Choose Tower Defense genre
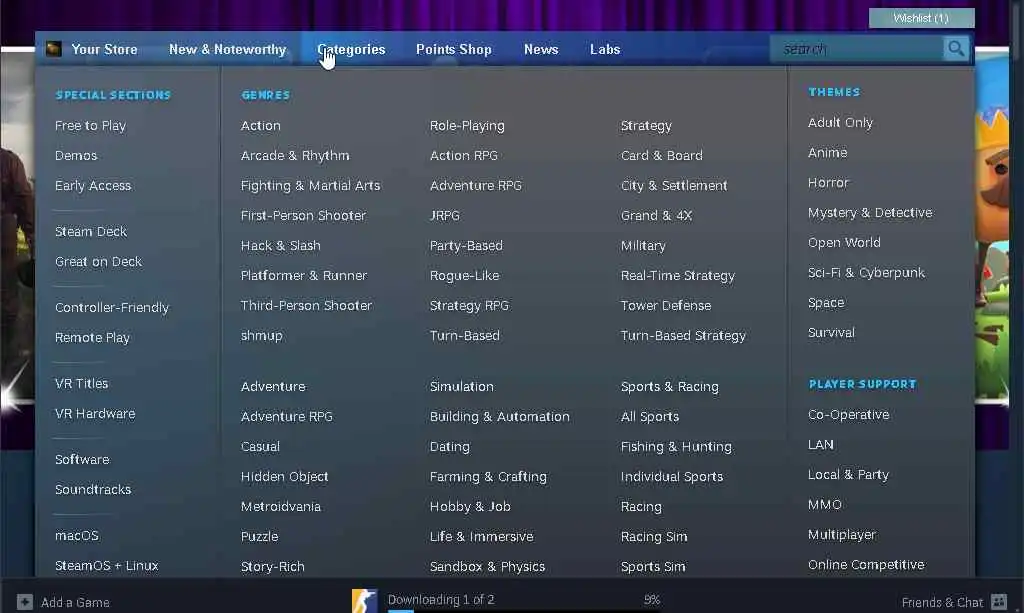The image size is (1024, 613). point(665,306)
